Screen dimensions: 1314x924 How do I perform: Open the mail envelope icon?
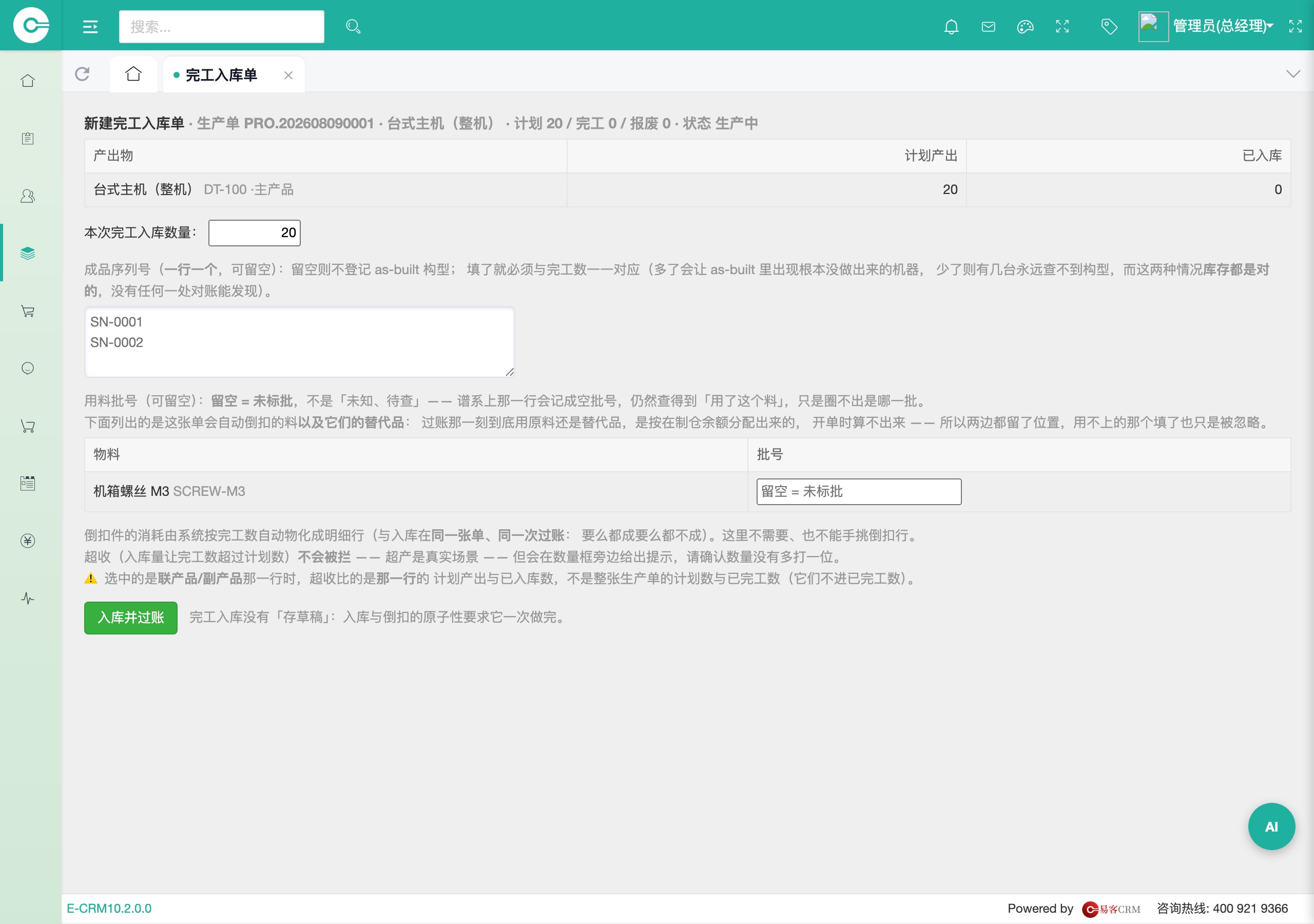(989, 26)
